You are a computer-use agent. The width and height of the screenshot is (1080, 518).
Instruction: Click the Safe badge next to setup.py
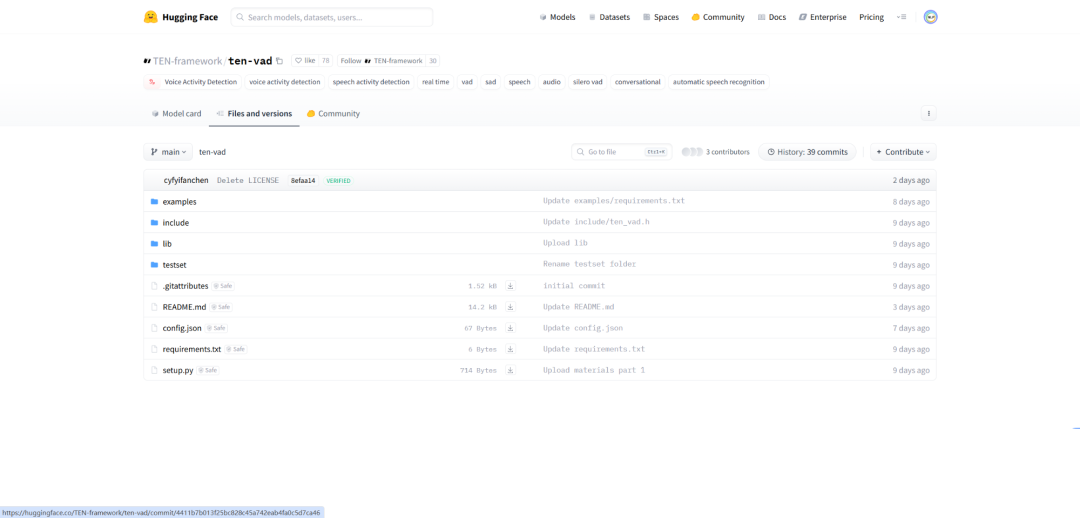click(208, 370)
